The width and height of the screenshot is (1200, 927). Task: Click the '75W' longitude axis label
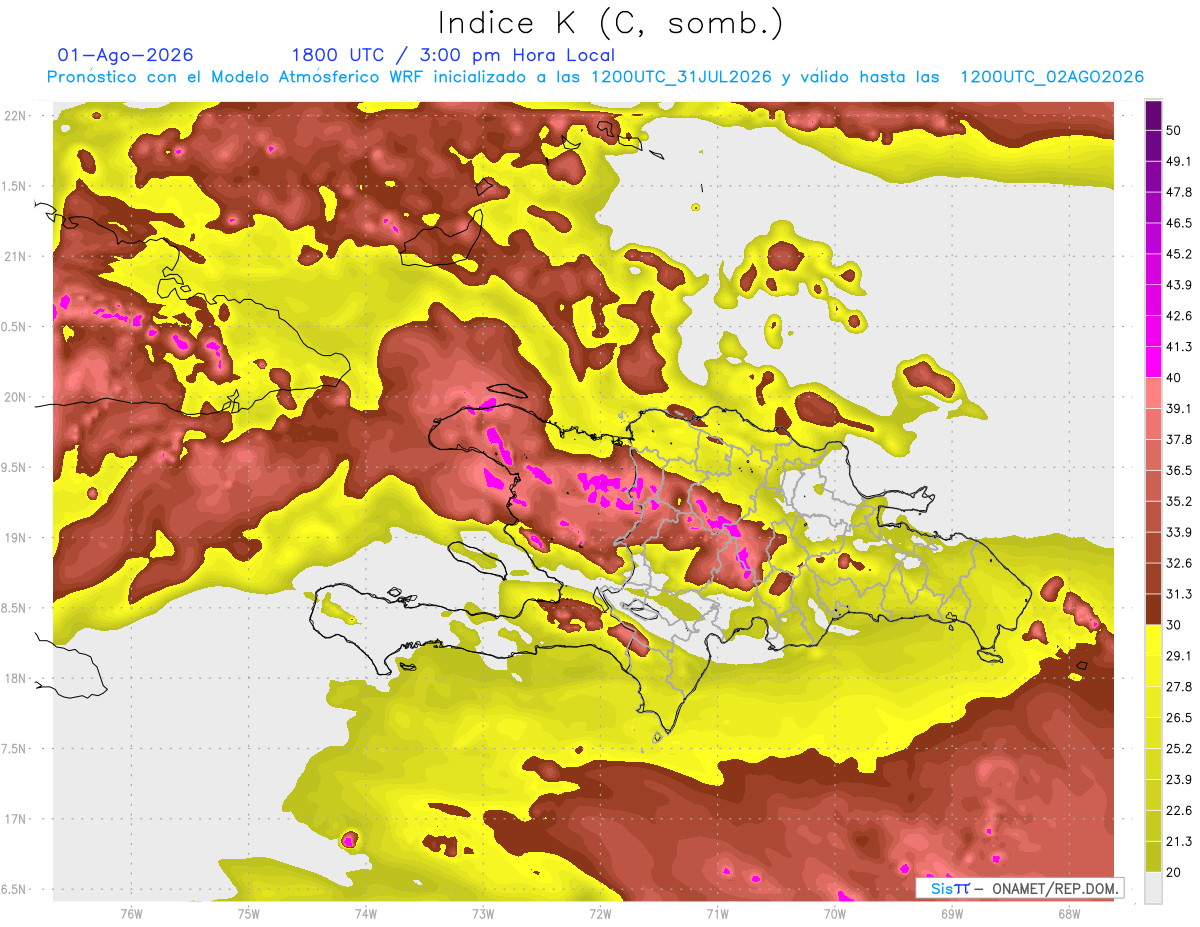249,913
